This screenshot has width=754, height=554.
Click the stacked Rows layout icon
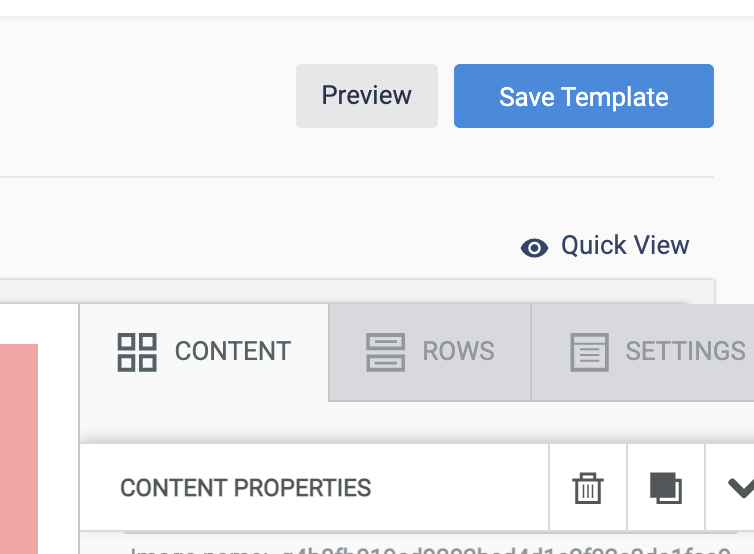(x=386, y=352)
